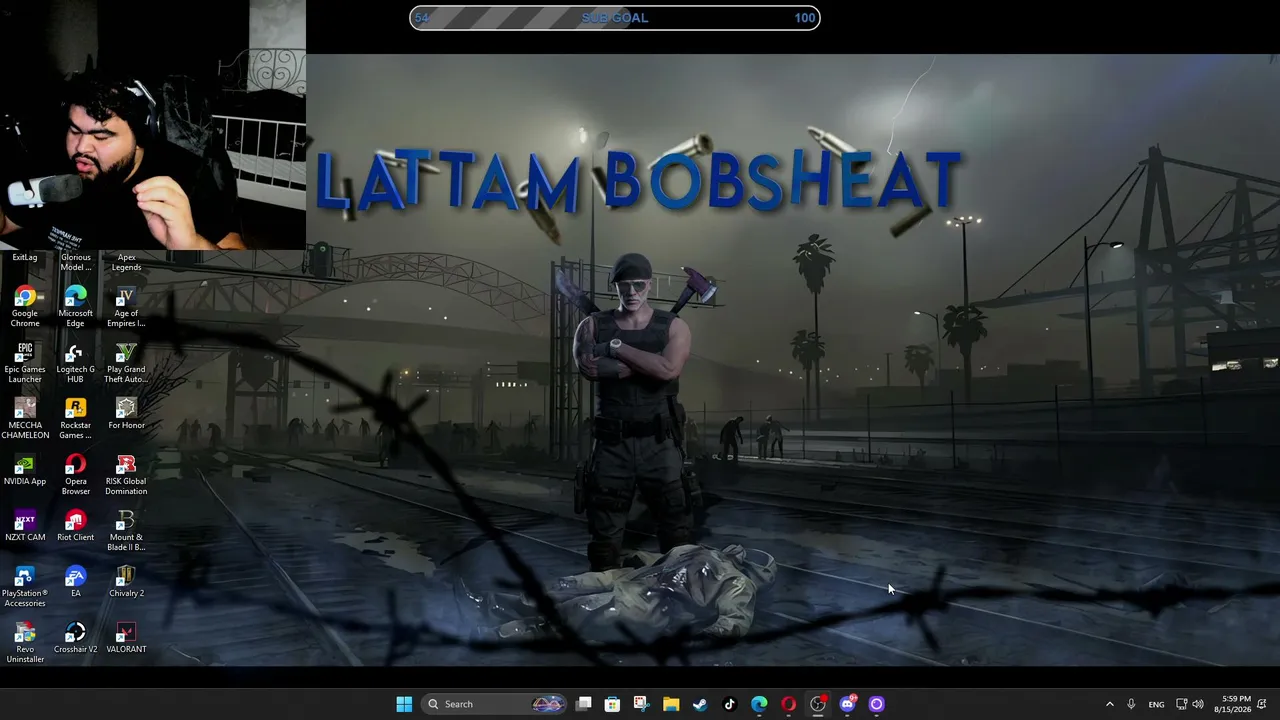Switch to Microsoft Edge on the taskbar
The width and height of the screenshot is (1280, 720).
759,704
